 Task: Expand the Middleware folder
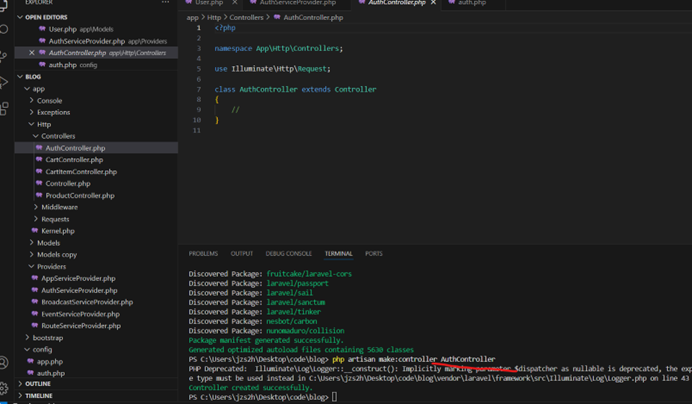pos(97,207)
